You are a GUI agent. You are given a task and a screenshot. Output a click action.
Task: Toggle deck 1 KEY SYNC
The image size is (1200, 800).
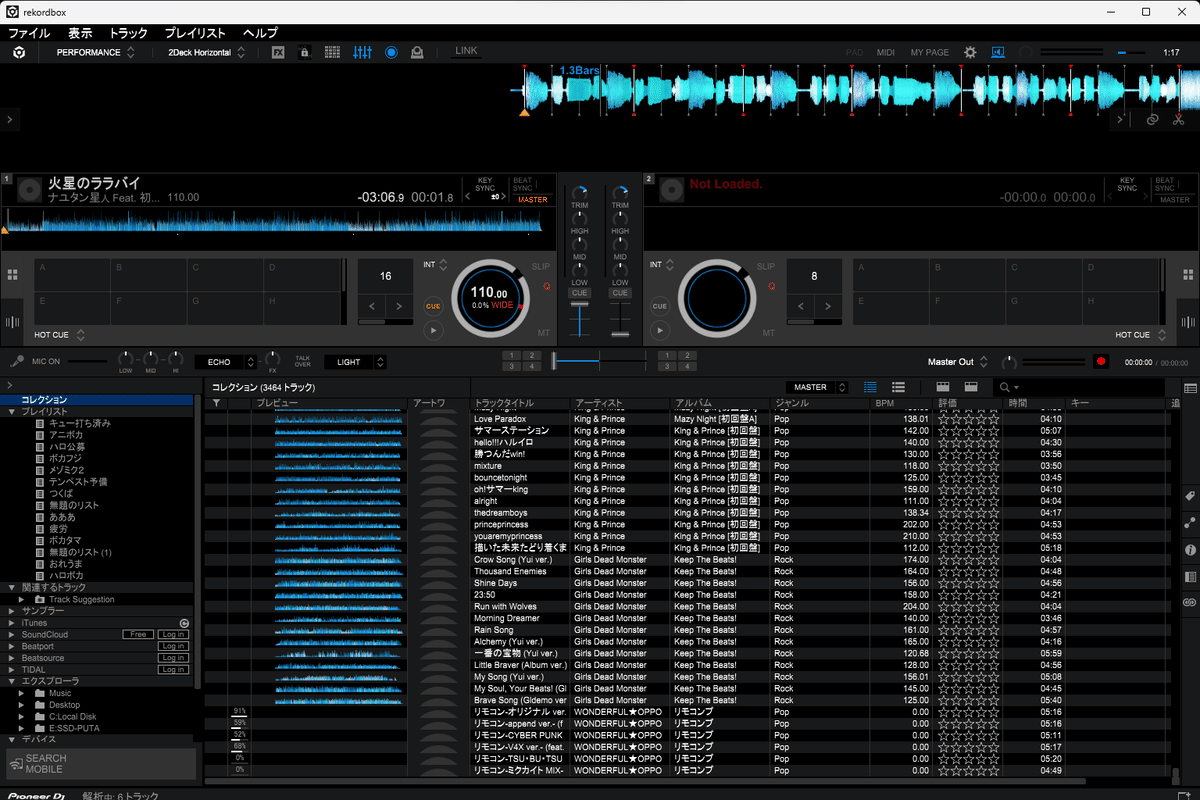[x=484, y=185]
